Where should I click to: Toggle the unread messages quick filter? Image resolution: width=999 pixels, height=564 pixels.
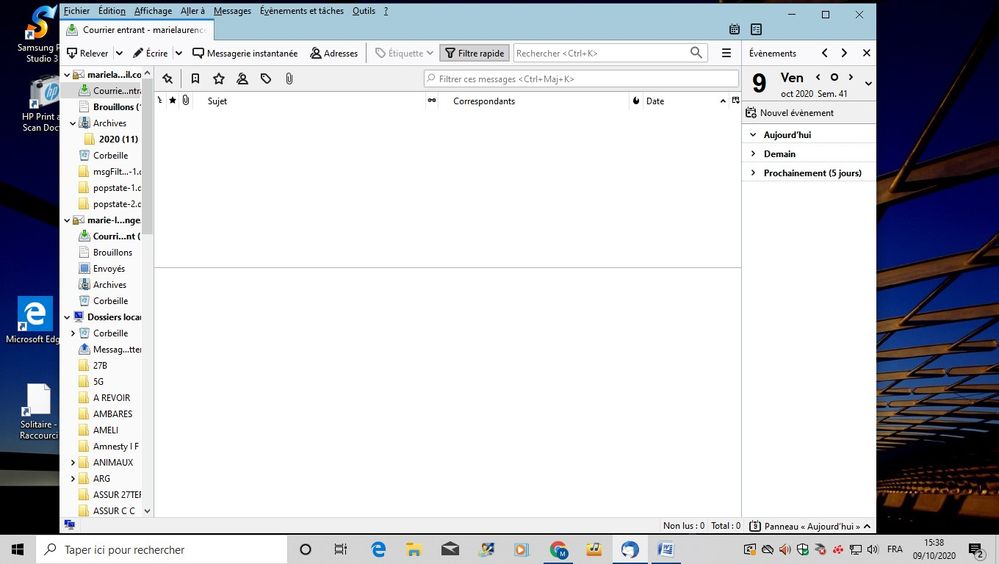pyautogui.click(x=195, y=79)
